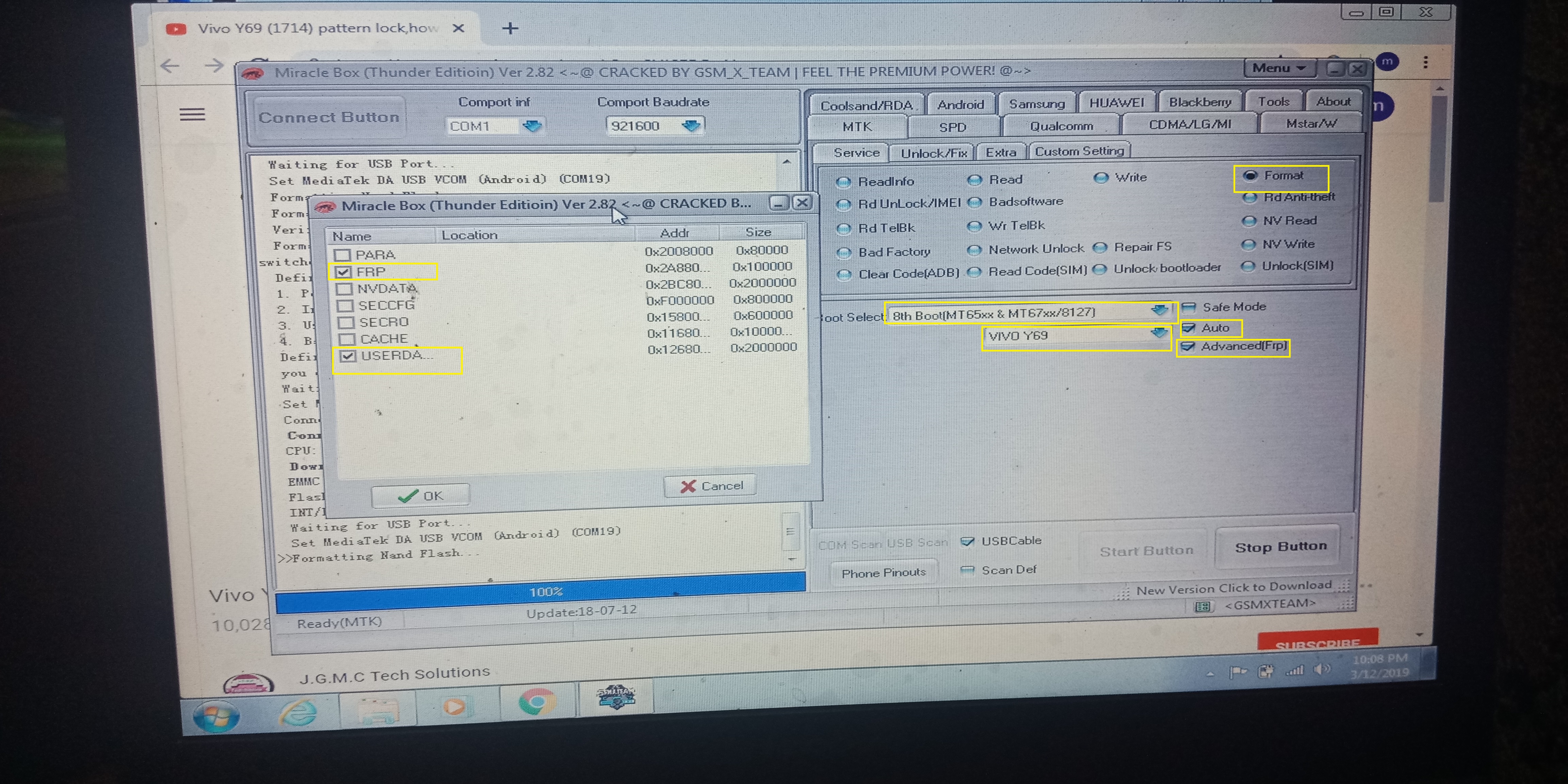
Task: Check the PARA partition checkbox
Action: coord(343,255)
